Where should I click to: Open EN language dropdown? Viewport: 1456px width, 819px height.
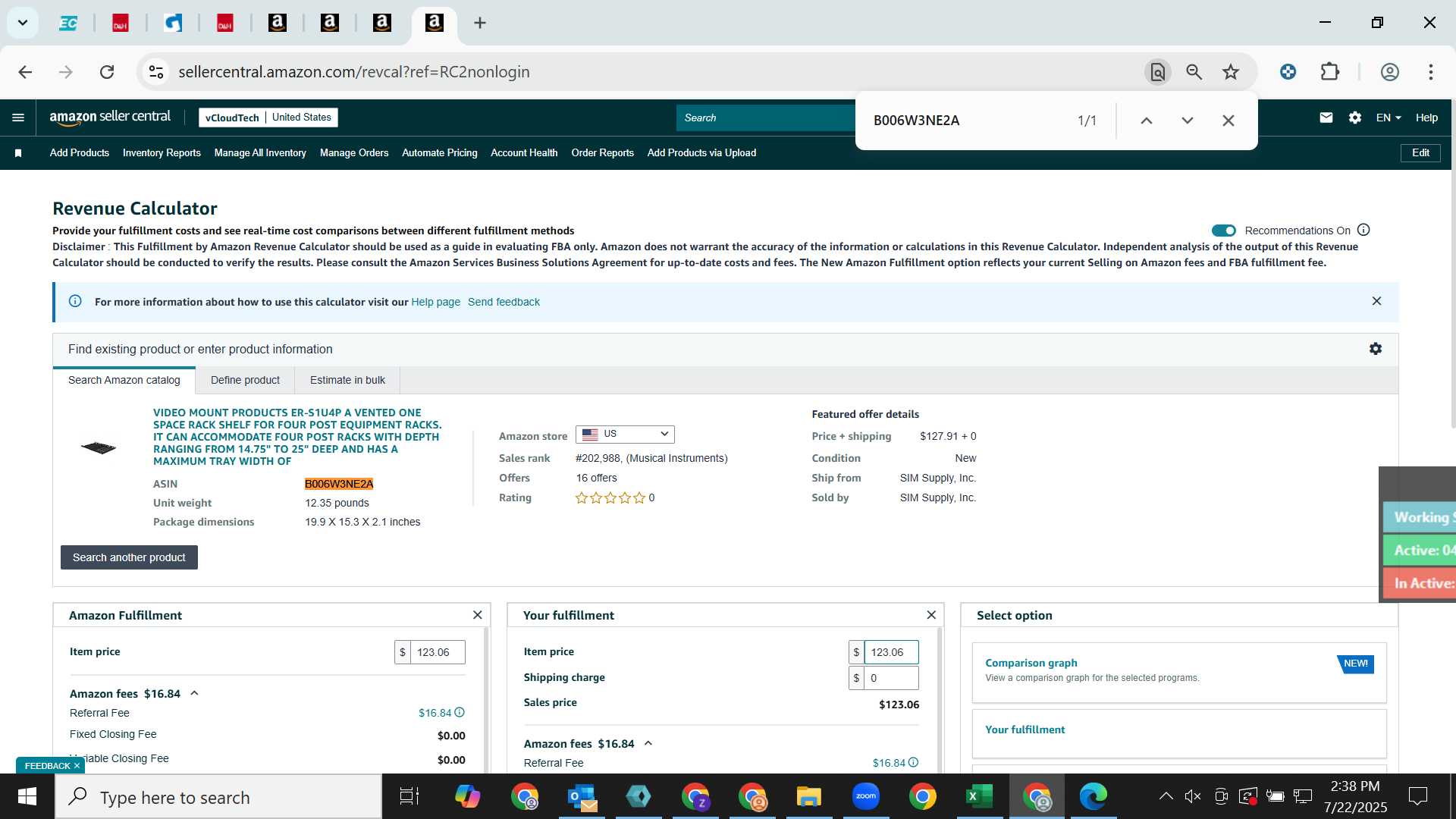pyautogui.click(x=1389, y=118)
